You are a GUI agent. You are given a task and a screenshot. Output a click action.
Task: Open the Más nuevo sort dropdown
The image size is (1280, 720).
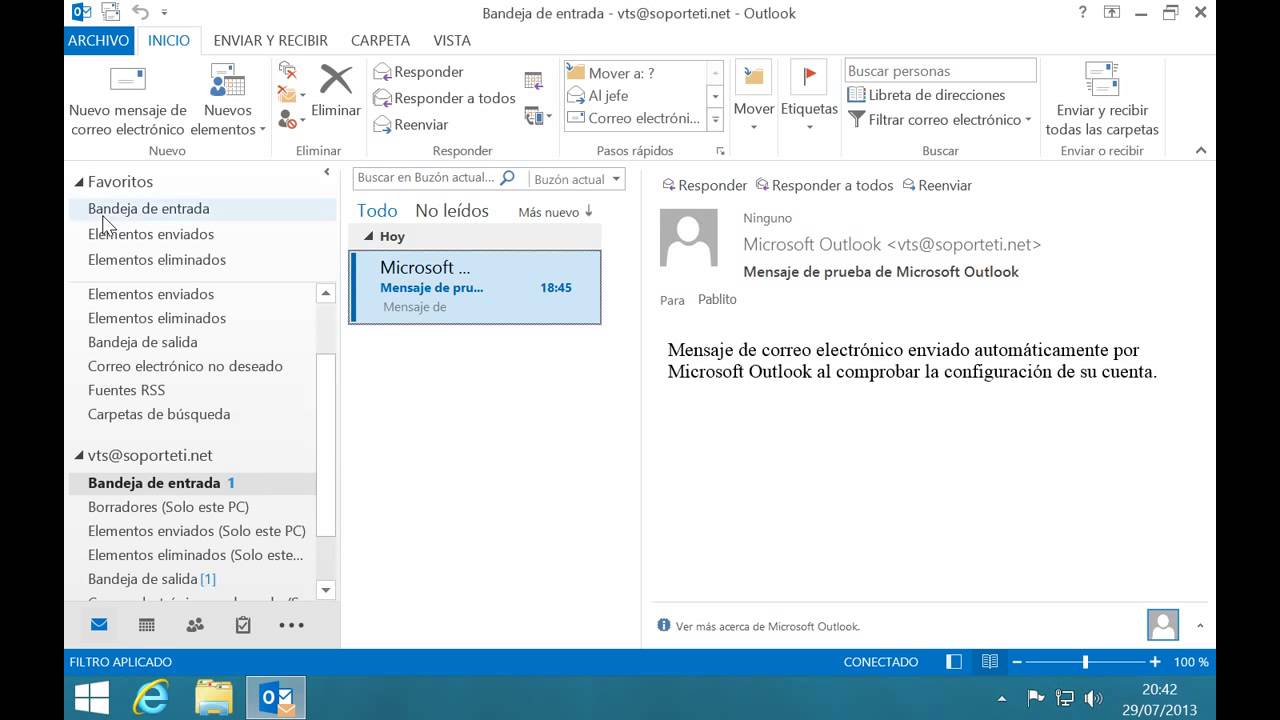556,212
